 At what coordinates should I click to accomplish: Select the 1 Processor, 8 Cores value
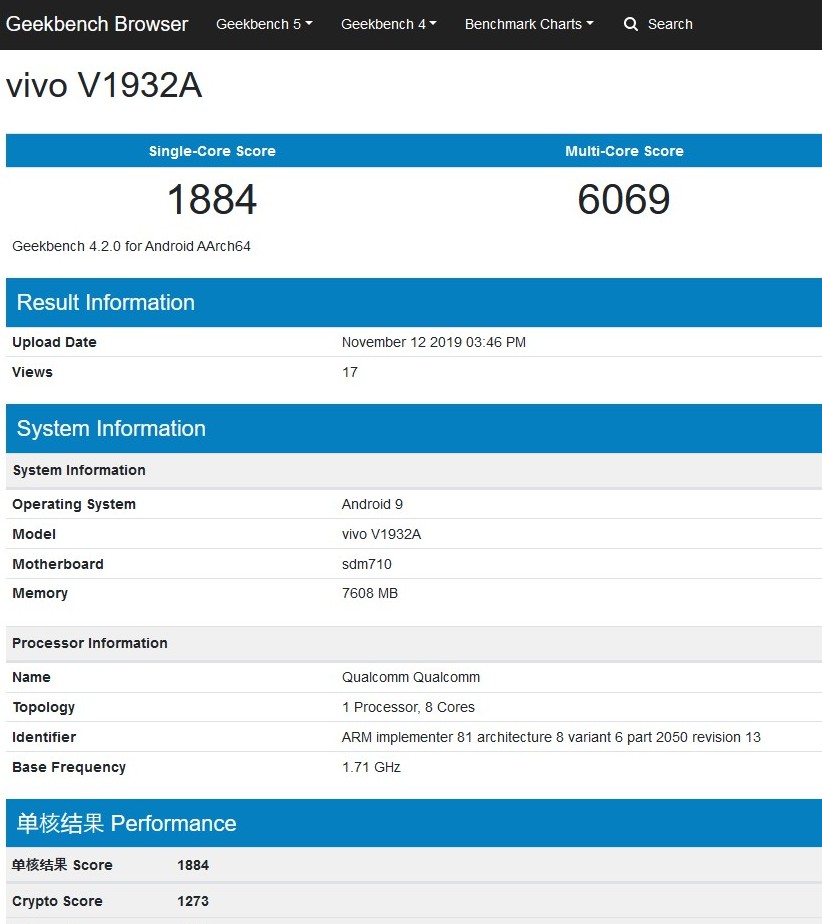click(408, 708)
